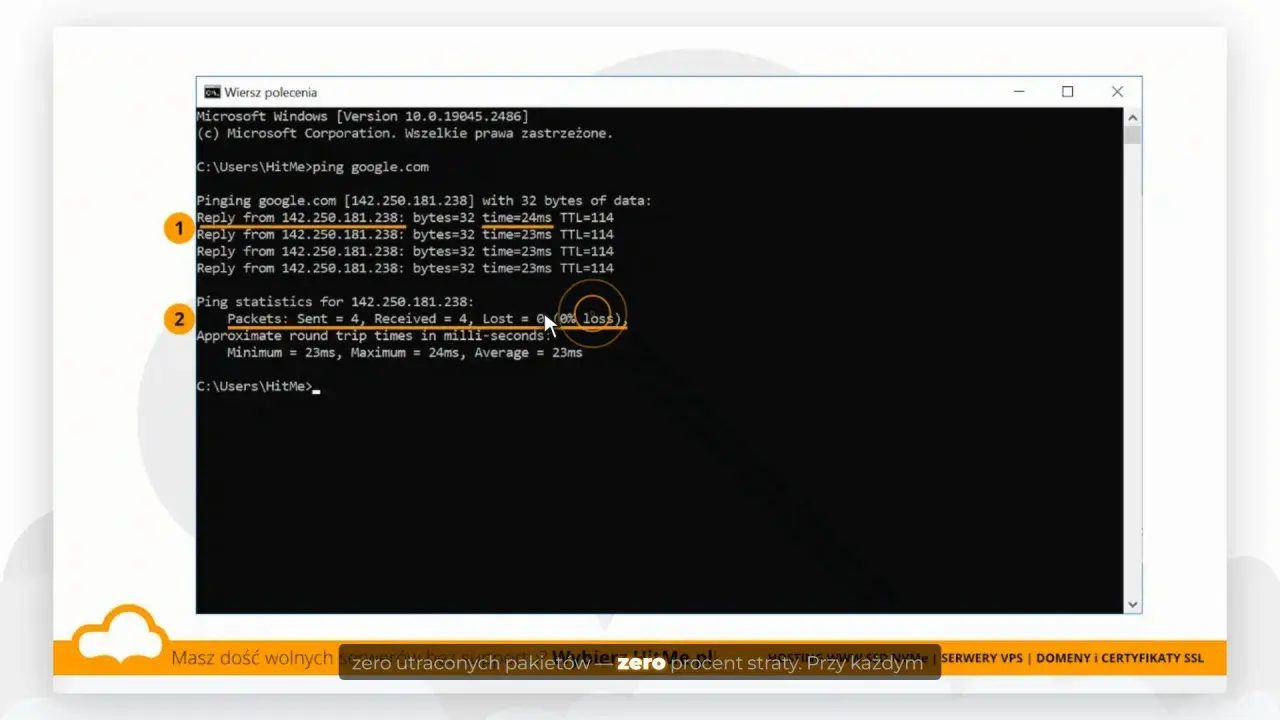The height and width of the screenshot is (720, 1280).
Task: Click the Microsoft Corporation copyright line
Action: point(405,133)
